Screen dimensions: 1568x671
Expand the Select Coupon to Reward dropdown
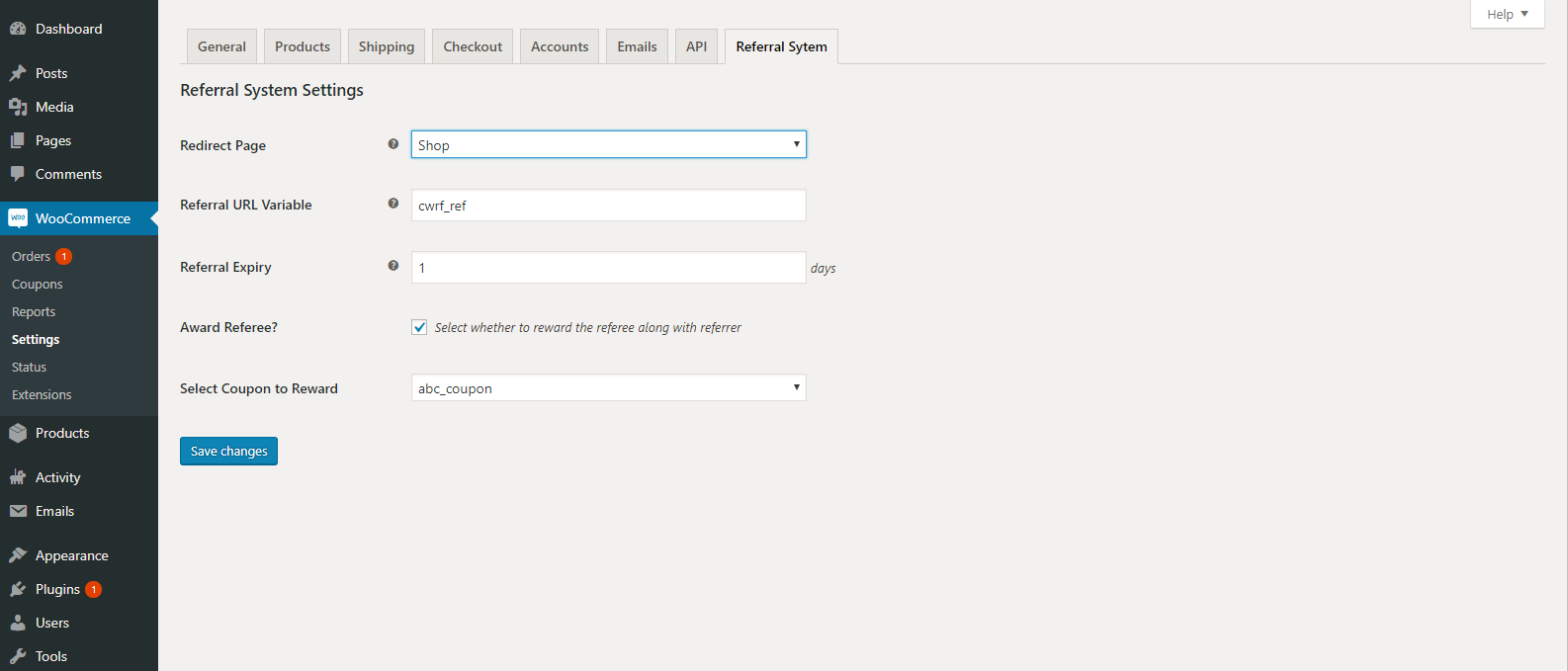(608, 387)
